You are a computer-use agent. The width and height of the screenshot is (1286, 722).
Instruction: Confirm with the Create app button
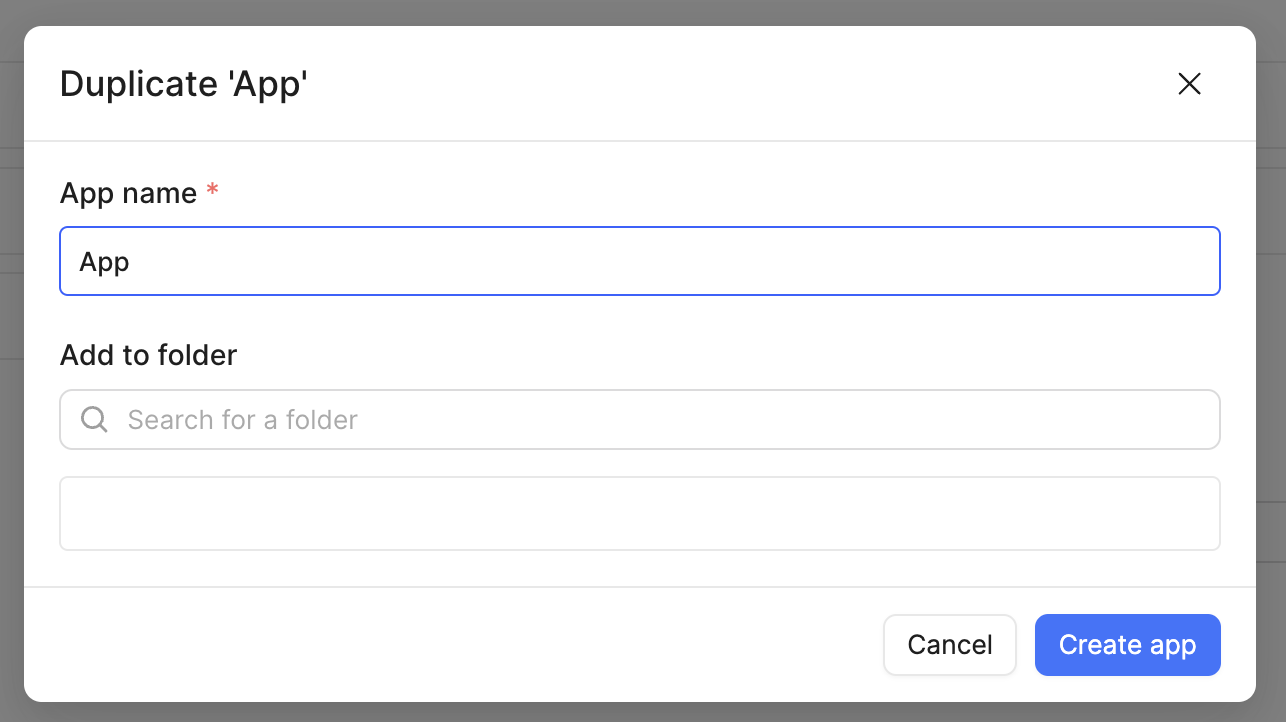pyautogui.click(x=1128, y=645)
